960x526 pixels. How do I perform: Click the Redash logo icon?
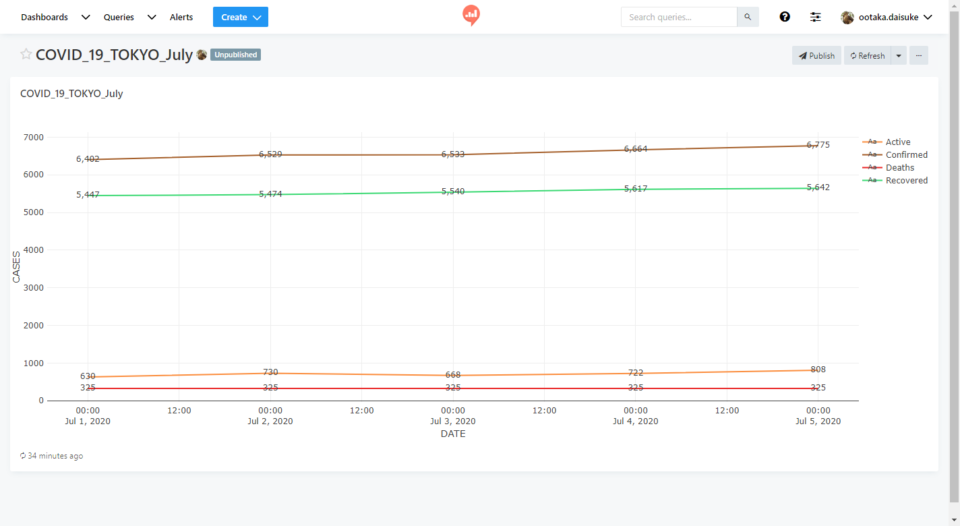pyautogui.click(x=471, y=15)
